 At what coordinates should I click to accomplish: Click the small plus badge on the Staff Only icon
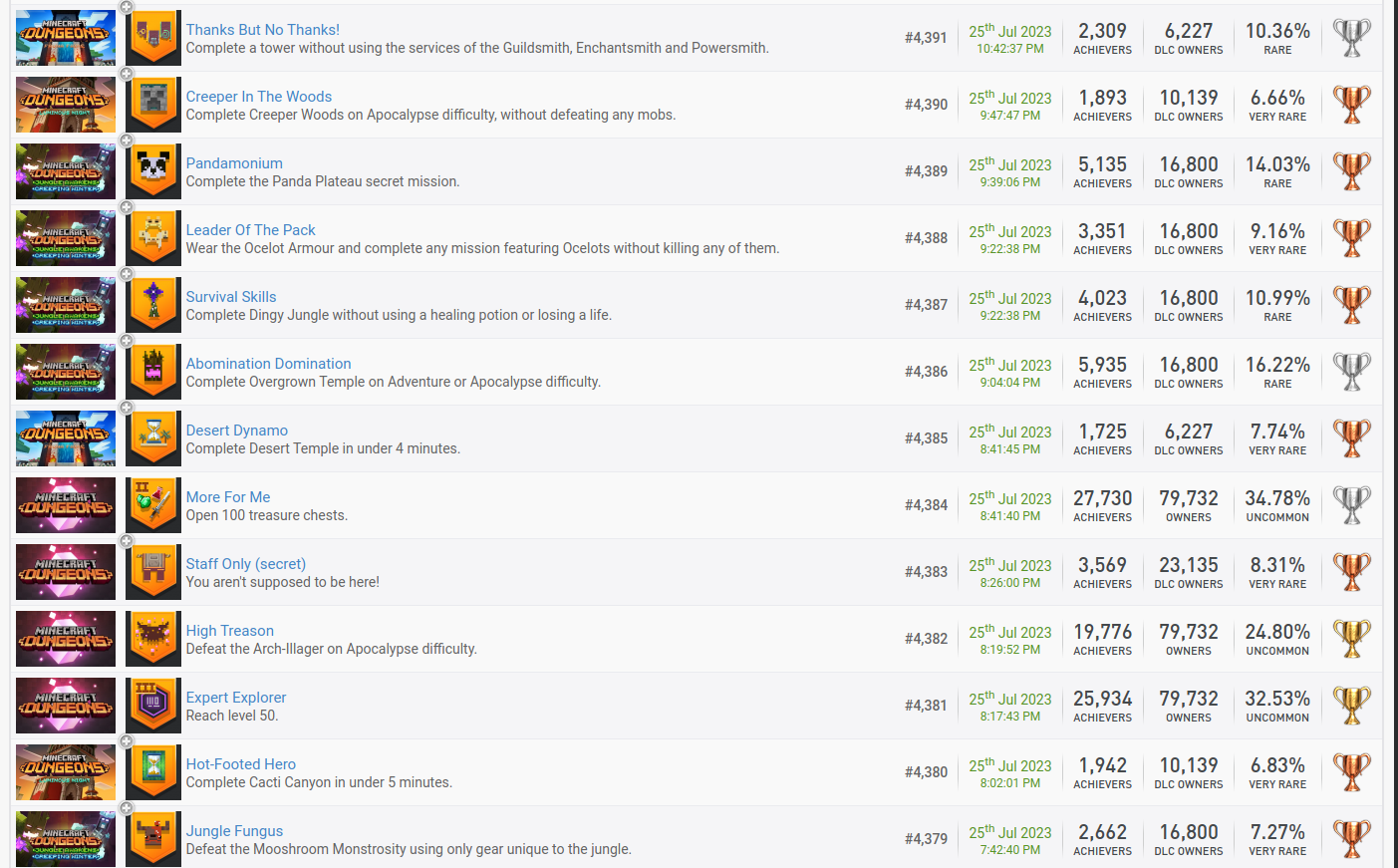[x=127, y=542]
